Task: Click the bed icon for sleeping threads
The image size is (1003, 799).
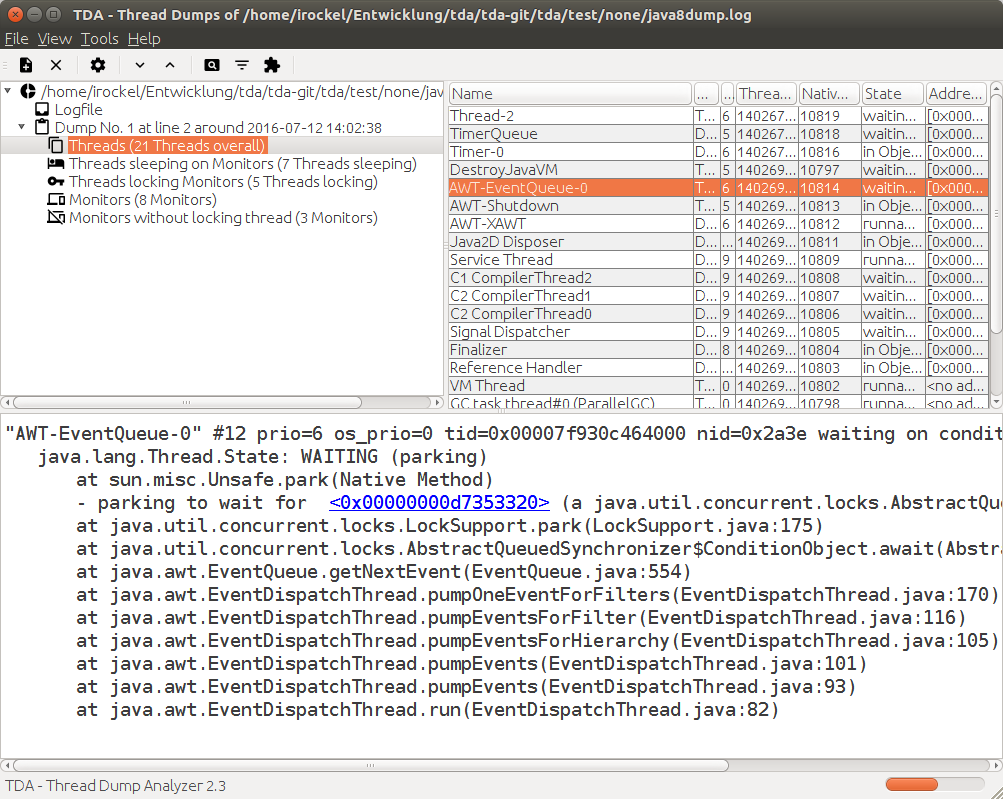Action: click(x=56, y=163)
